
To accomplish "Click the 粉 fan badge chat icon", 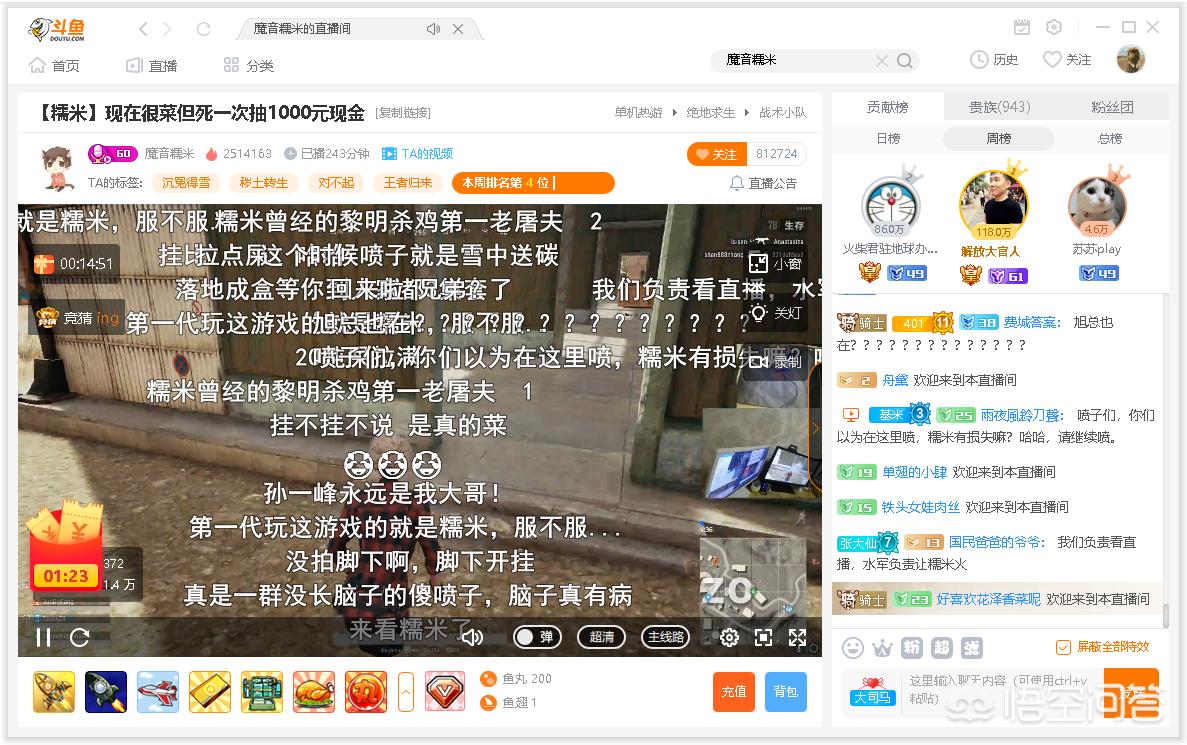I will (912, 647).
